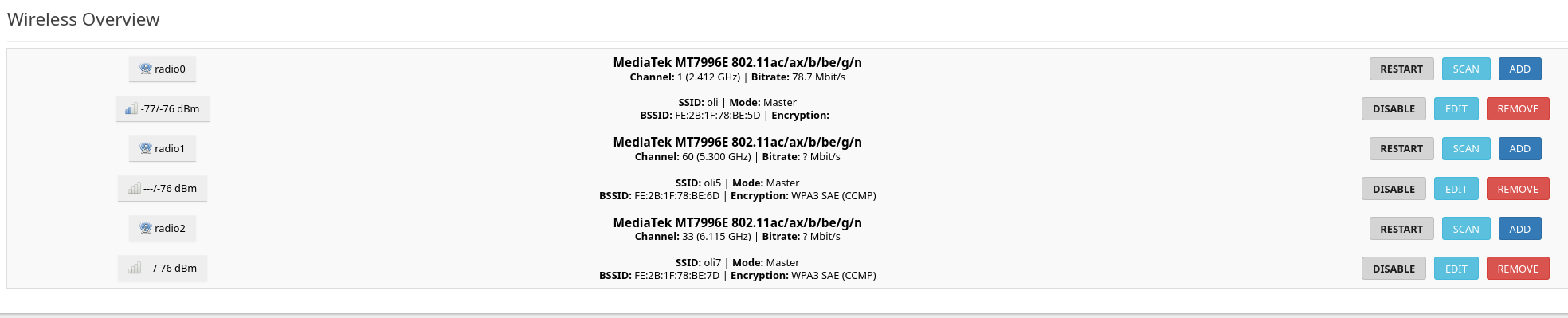Screen dimensions: 1568x318
Task: Remove the oli5 wireless network
Action: point(1518,189)
